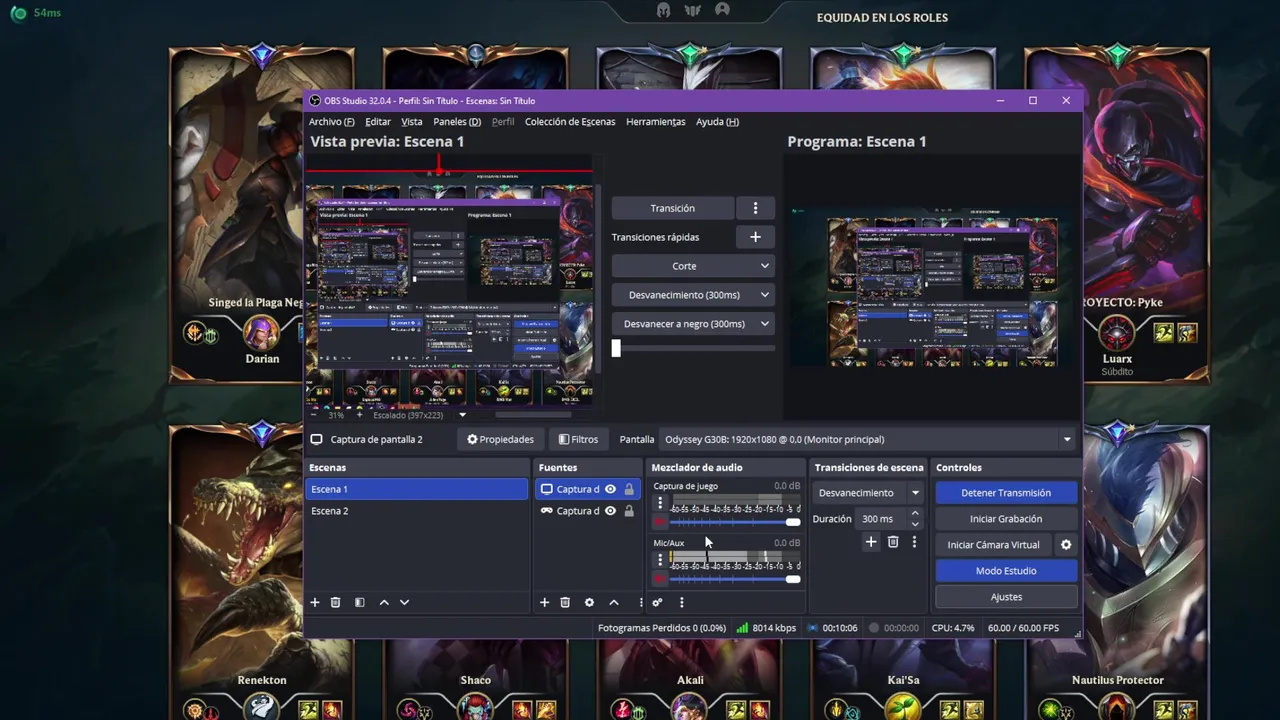Toggle lock on second Captura source
The height and width of the screenshot is (720, 1280).
click(x=629, y=511)
